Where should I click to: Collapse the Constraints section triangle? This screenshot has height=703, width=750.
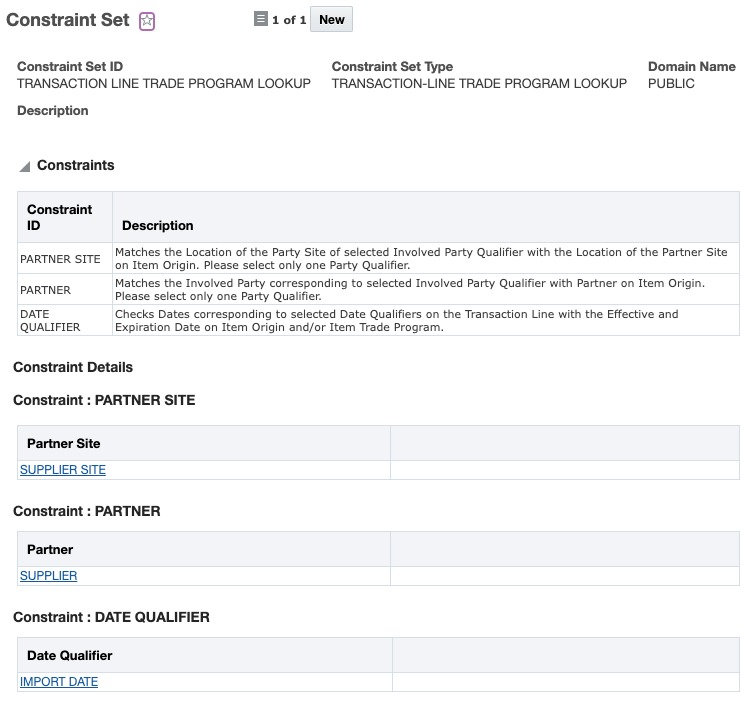[24, 167]
